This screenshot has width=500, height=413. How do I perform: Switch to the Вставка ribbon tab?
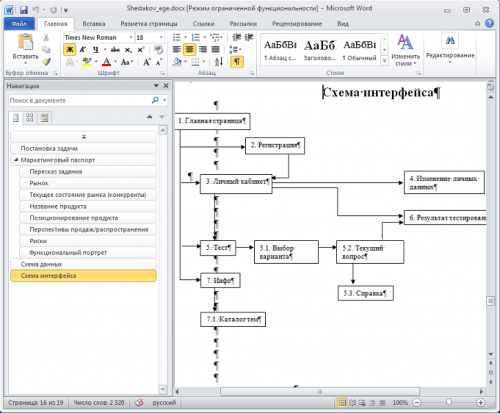pos(94,24)
